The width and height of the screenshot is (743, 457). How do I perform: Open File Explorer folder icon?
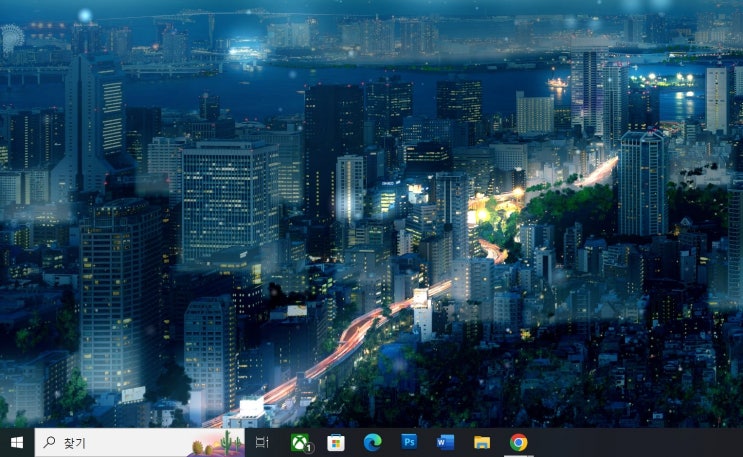[482, 442]
